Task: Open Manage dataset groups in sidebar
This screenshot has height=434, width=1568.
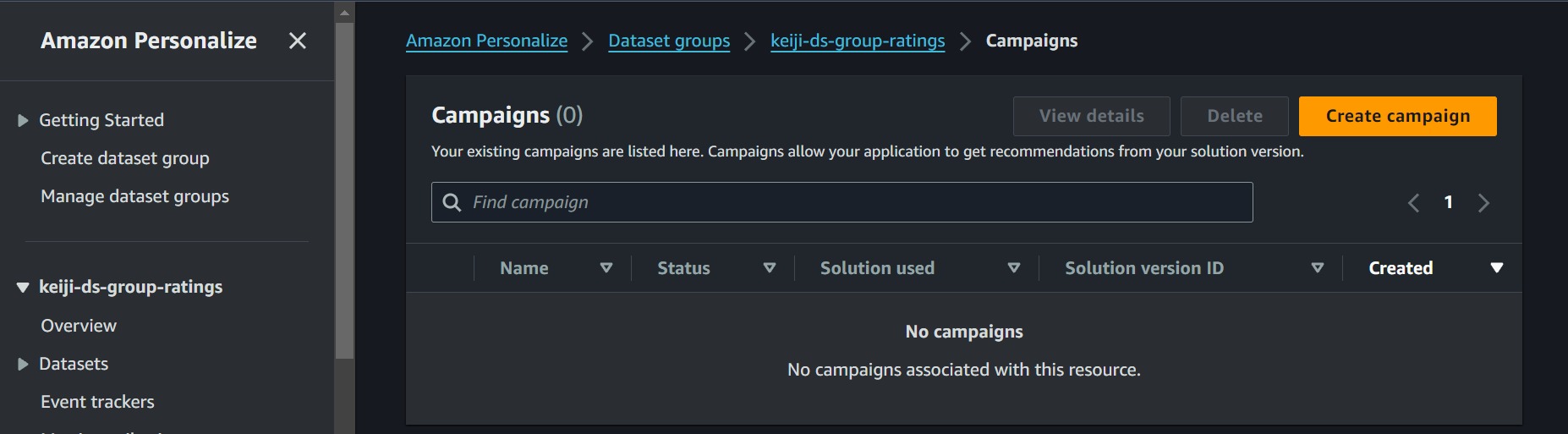Action: pyautogui.click(x=134, y=196)
